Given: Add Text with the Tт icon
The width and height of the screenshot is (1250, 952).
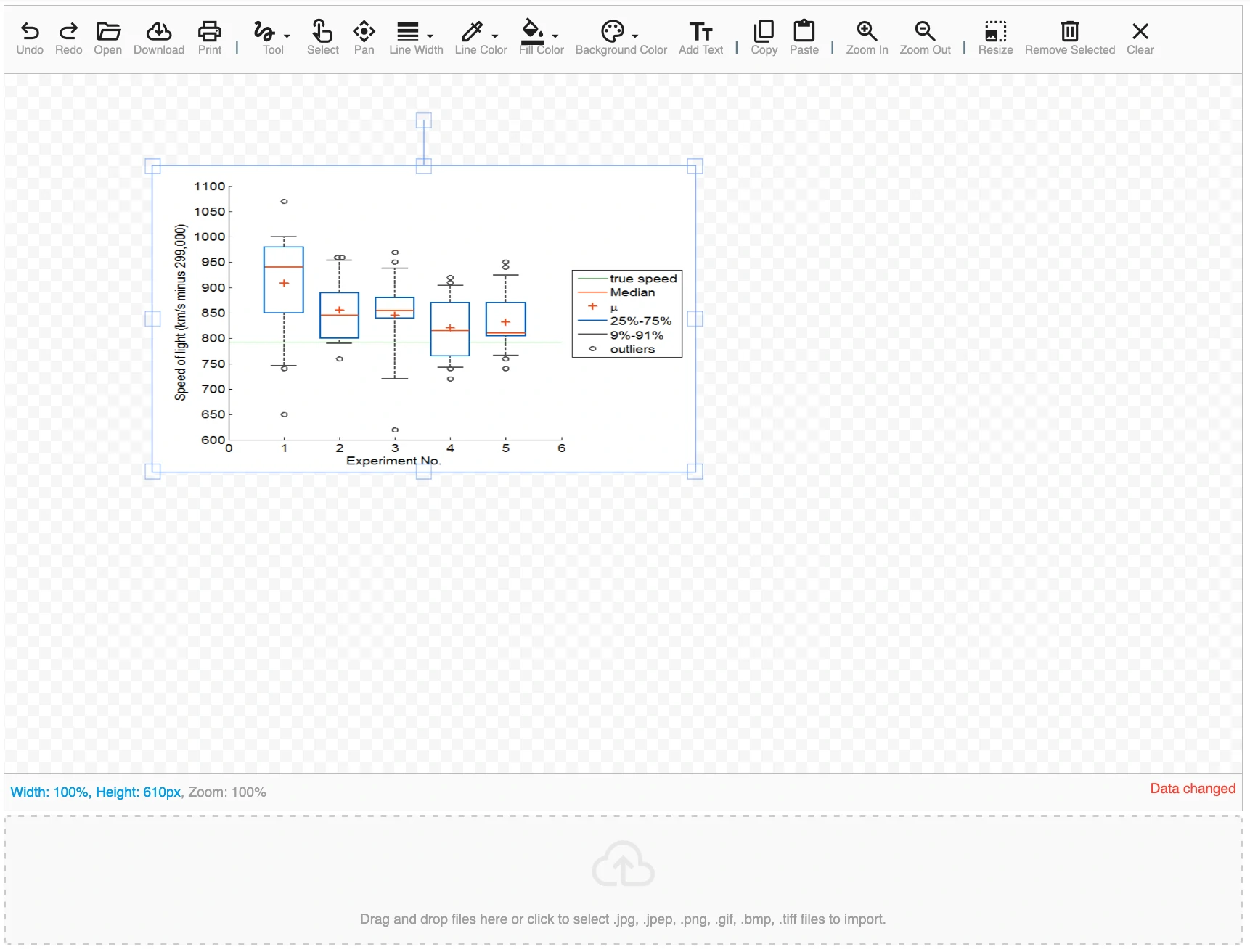Looking at the screenshot, I should coord(700,31).
